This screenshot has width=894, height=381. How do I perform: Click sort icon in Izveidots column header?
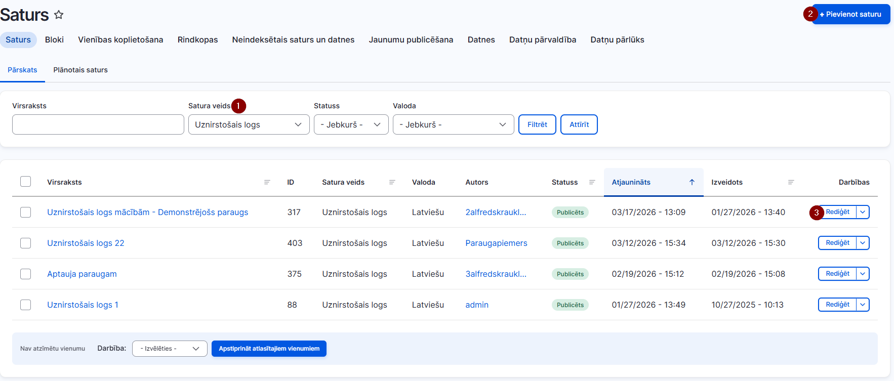[x=791, y=183]
